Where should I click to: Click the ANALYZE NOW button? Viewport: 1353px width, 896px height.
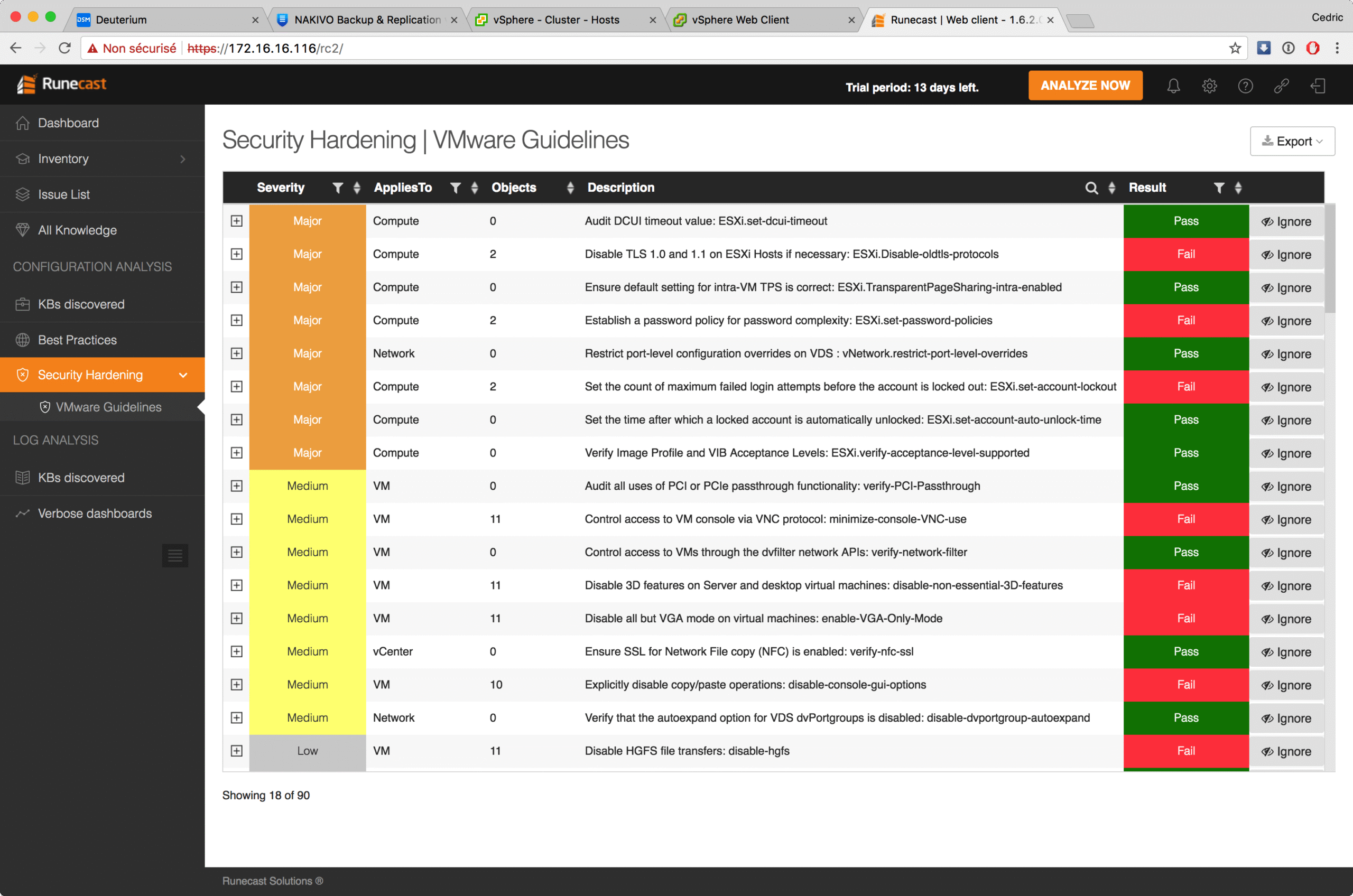(x=1085, y=86)
